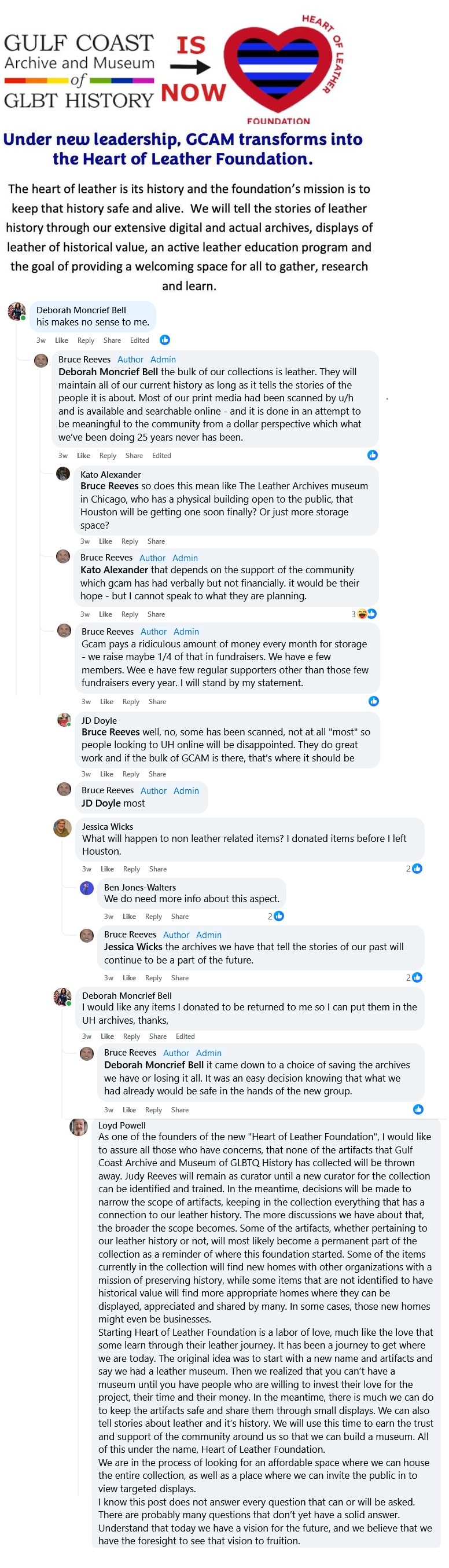
Task: Share Jessica Wicks' comment
Action: tap(157, 869)
